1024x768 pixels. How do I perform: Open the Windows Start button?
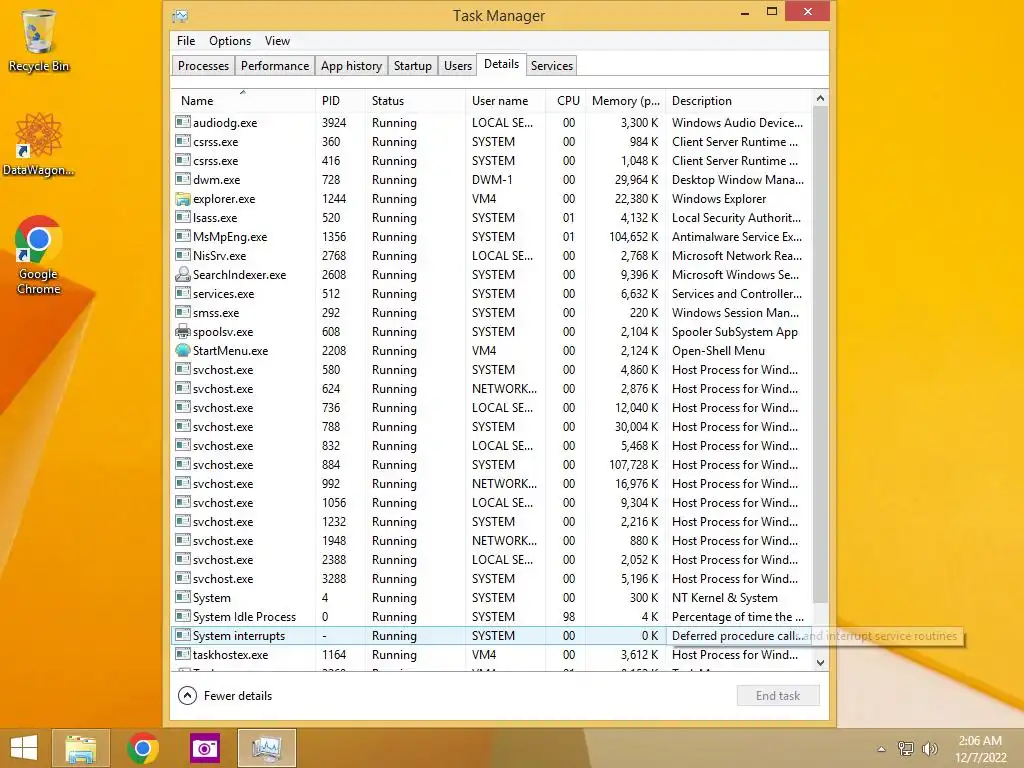[x=24, y=748]
